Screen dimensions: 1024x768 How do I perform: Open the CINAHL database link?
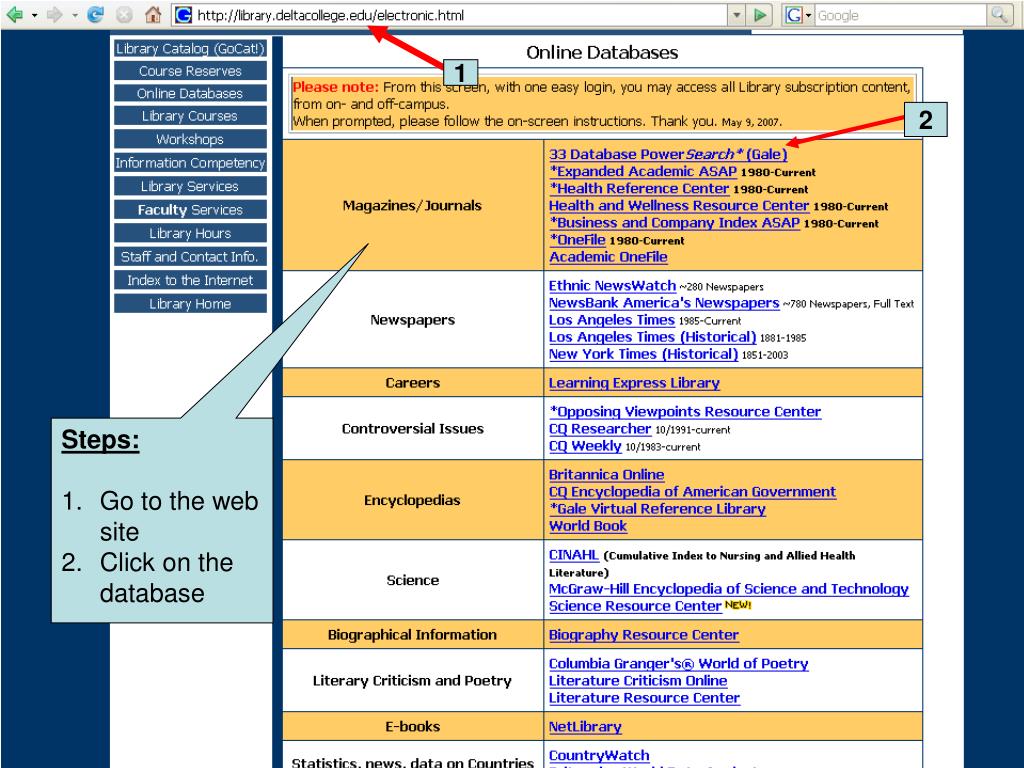click(x=574, y=554)
